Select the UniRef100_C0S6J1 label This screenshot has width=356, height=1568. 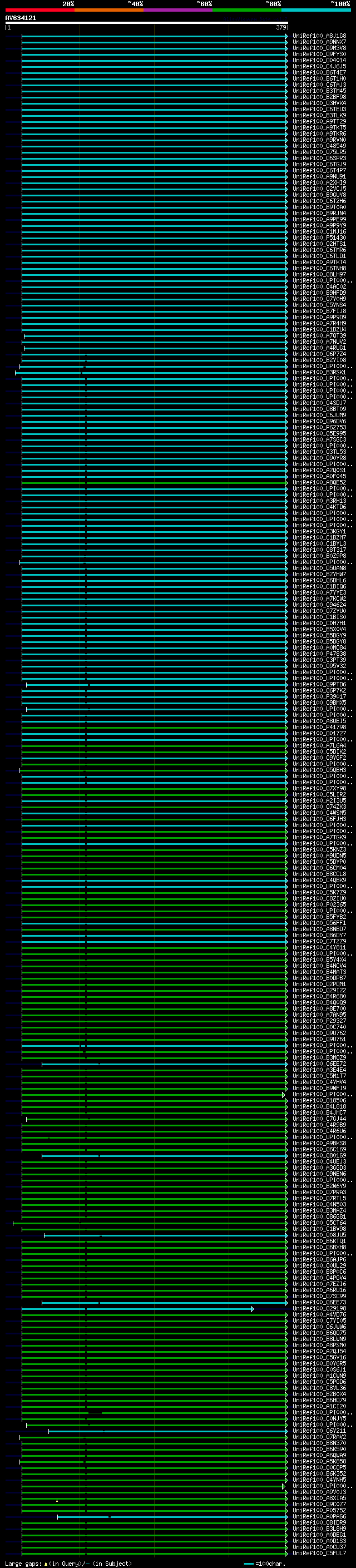click(319, 1369)
